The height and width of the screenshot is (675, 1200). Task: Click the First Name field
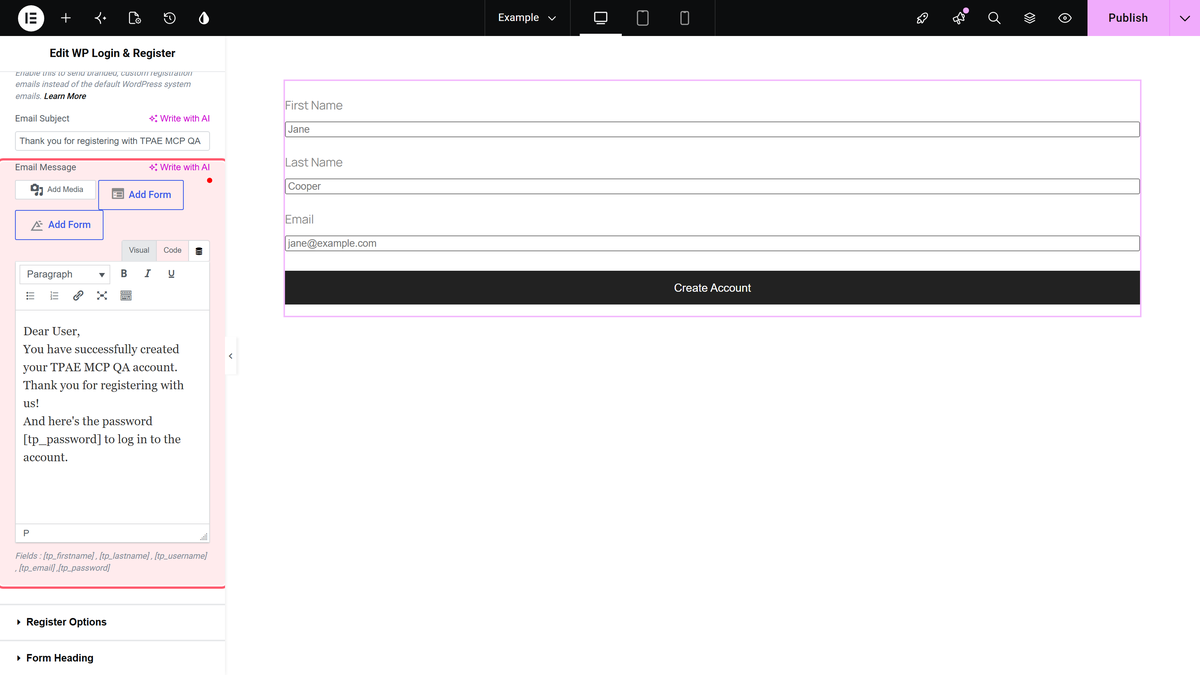[712, 129]
